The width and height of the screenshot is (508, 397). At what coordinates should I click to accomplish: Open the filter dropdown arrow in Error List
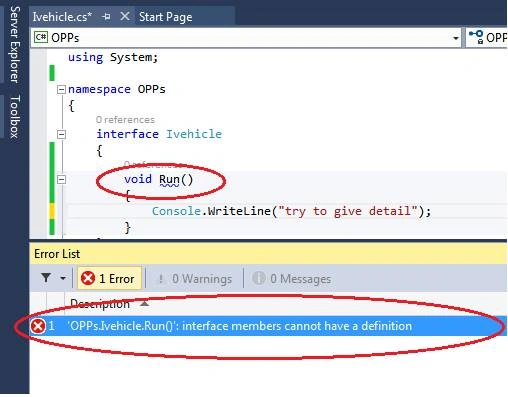point(63,278)
